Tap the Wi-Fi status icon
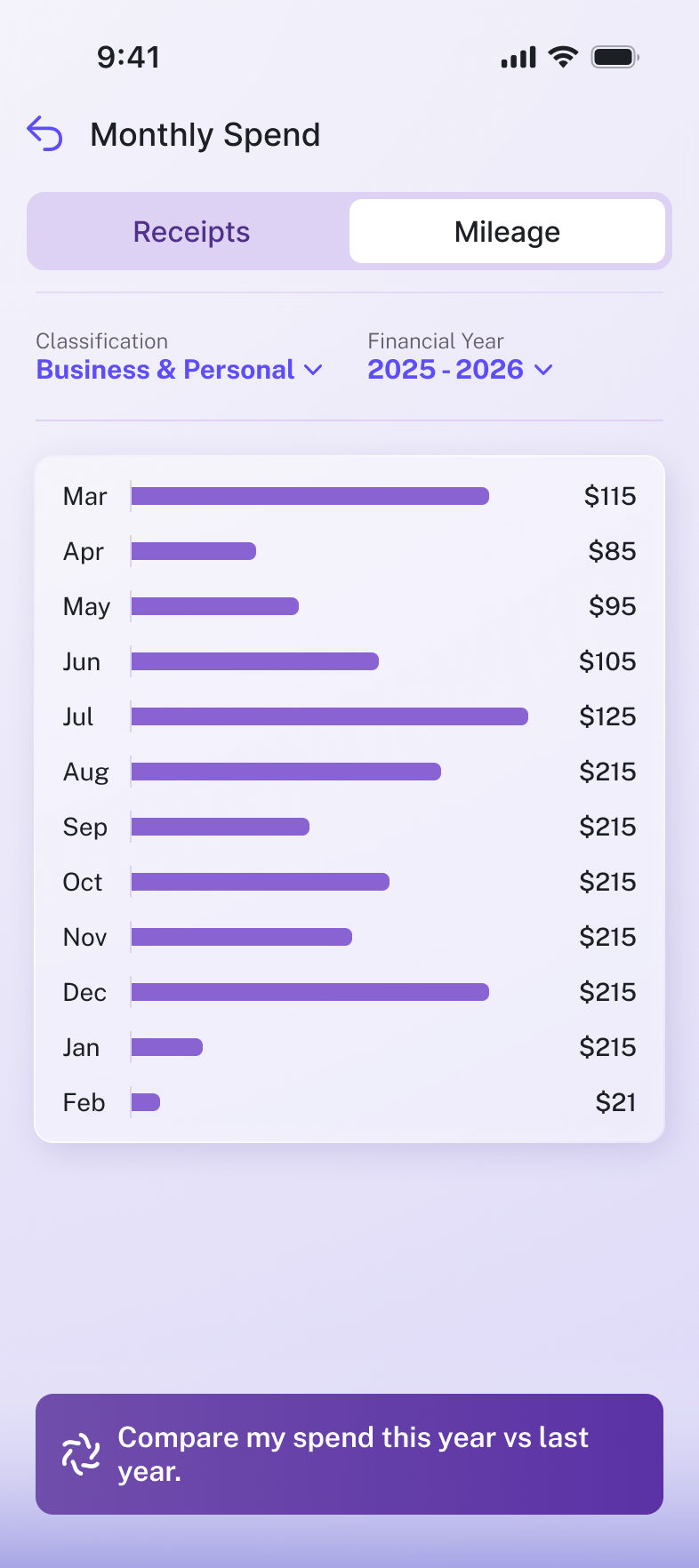The height and width of the screenshot is (1568, 699). coord(562,57)
